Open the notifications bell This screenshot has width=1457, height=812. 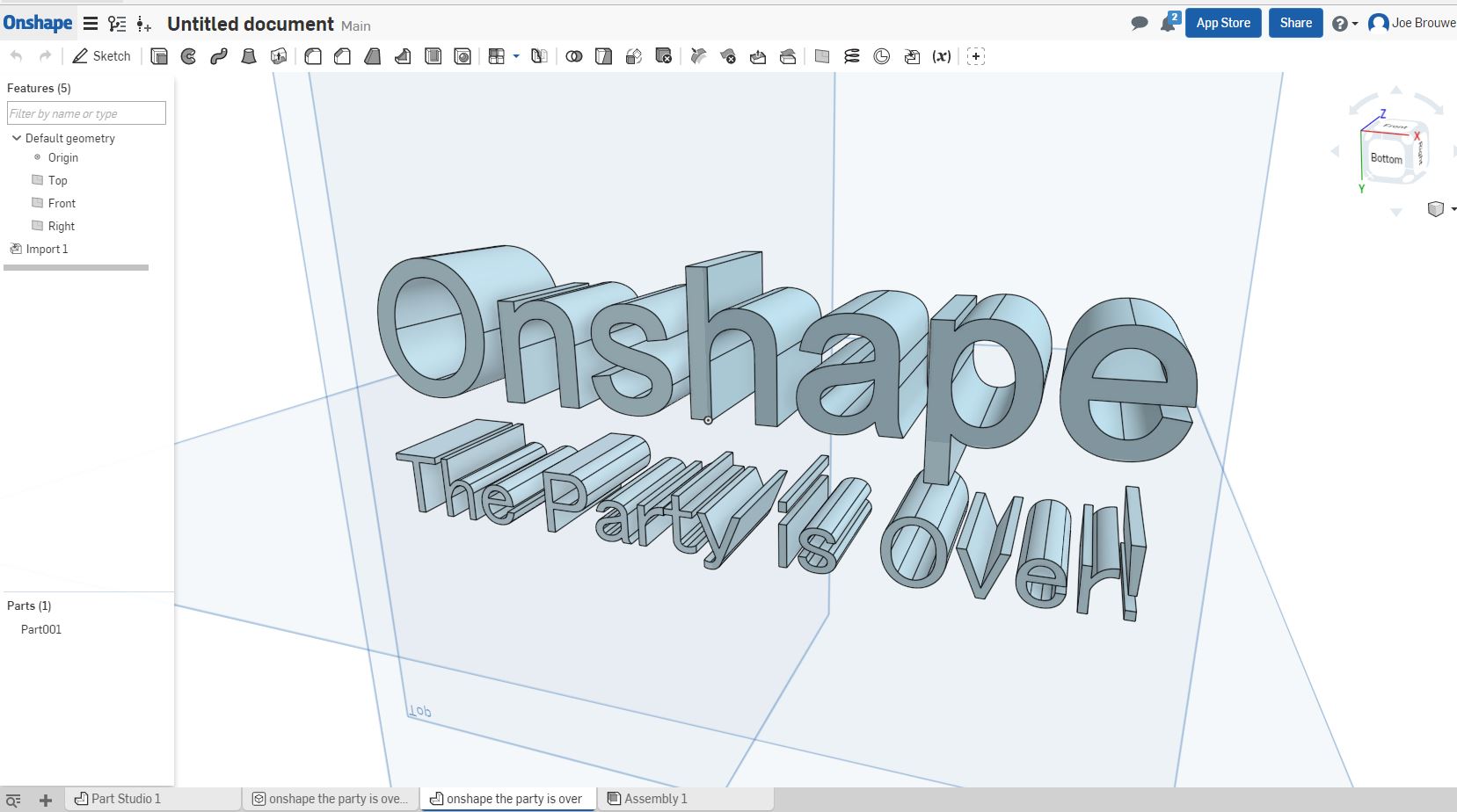tap(1169, 23)
